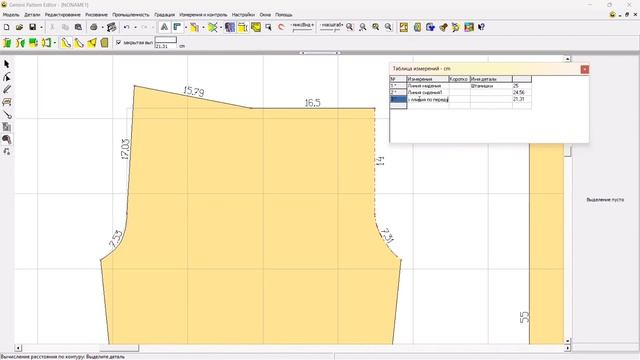Open the 'Настройки' menu
The height and width of the screenshot is (360, 640).
tap(243, 15)
